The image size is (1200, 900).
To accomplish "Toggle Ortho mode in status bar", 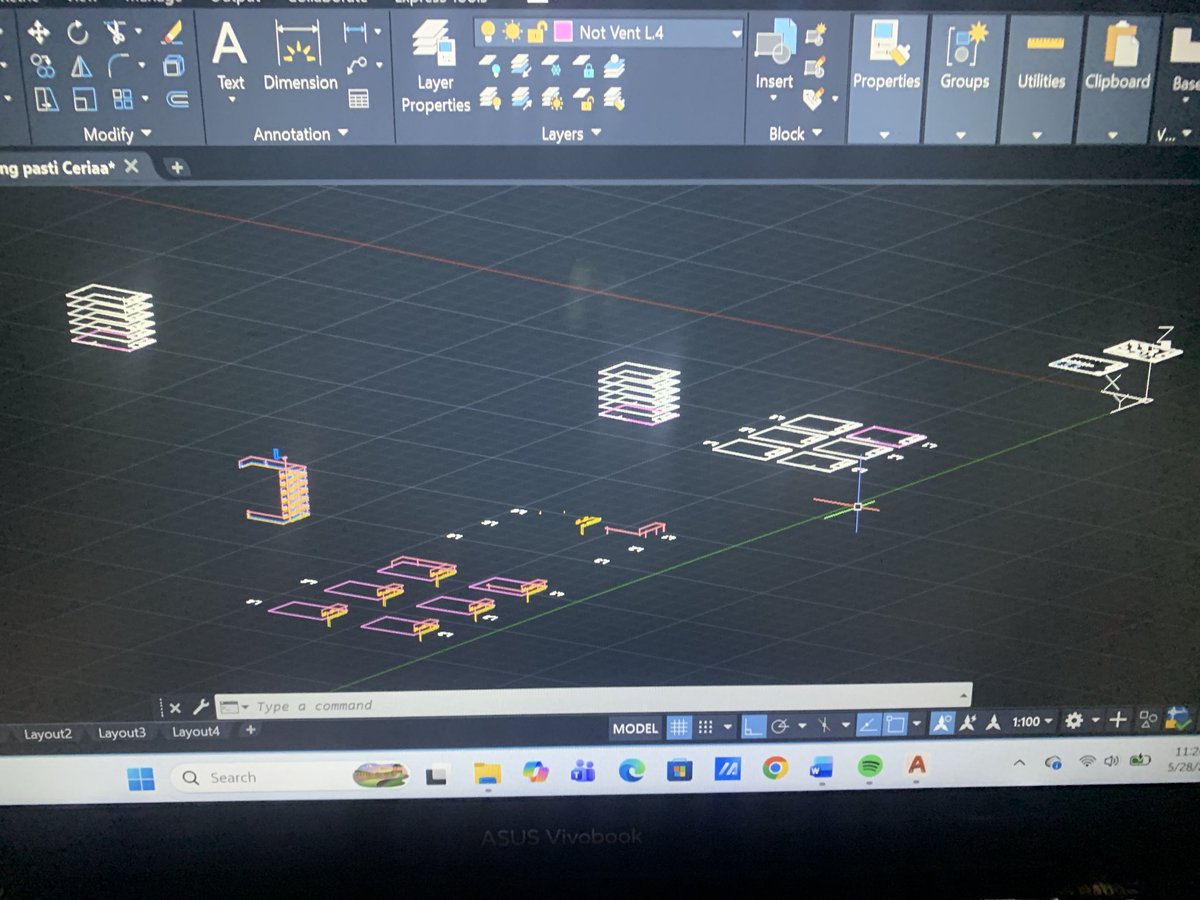I will [x=755, y=726].
